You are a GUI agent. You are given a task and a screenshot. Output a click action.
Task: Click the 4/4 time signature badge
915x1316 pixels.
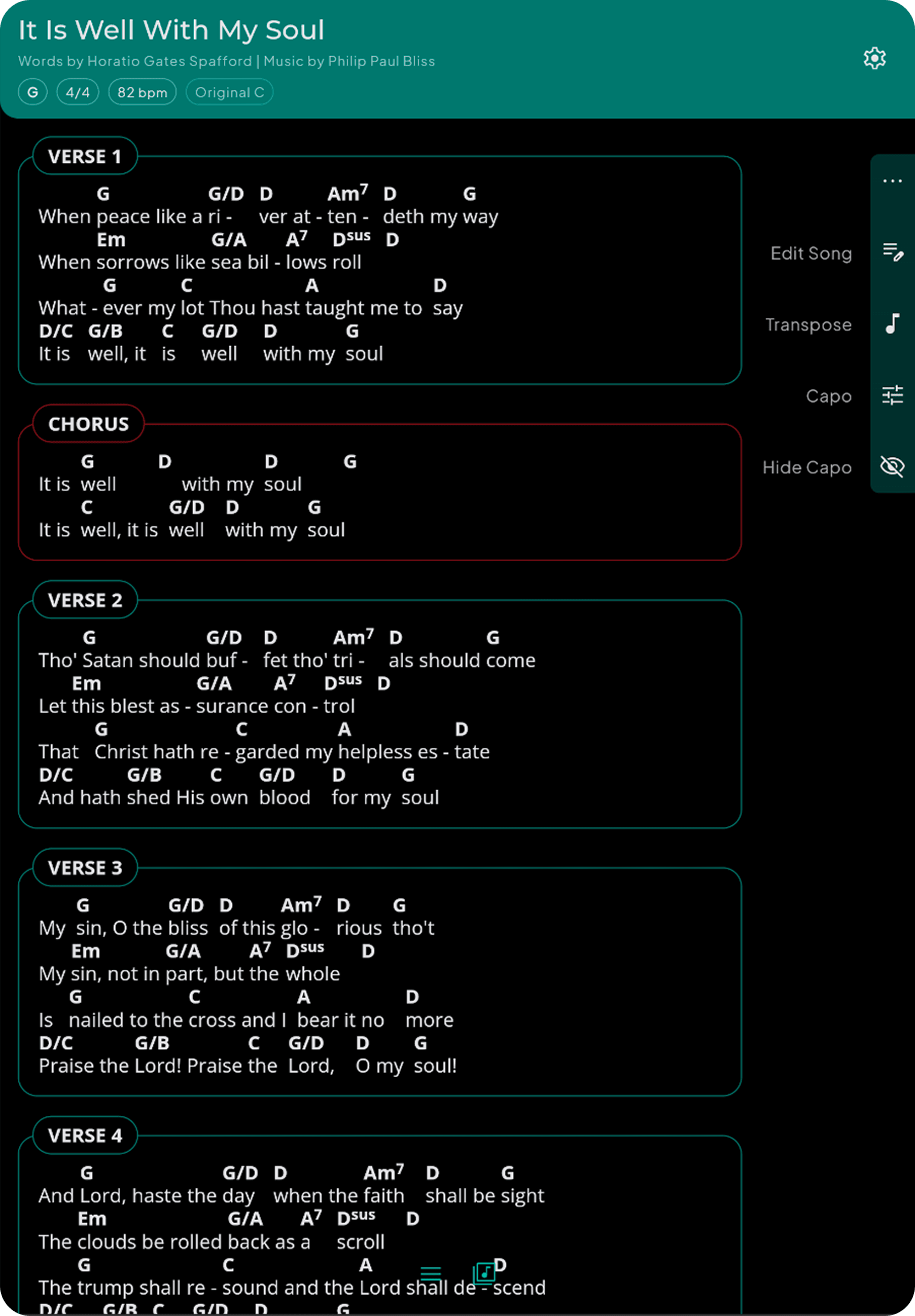tap(78, 92)
